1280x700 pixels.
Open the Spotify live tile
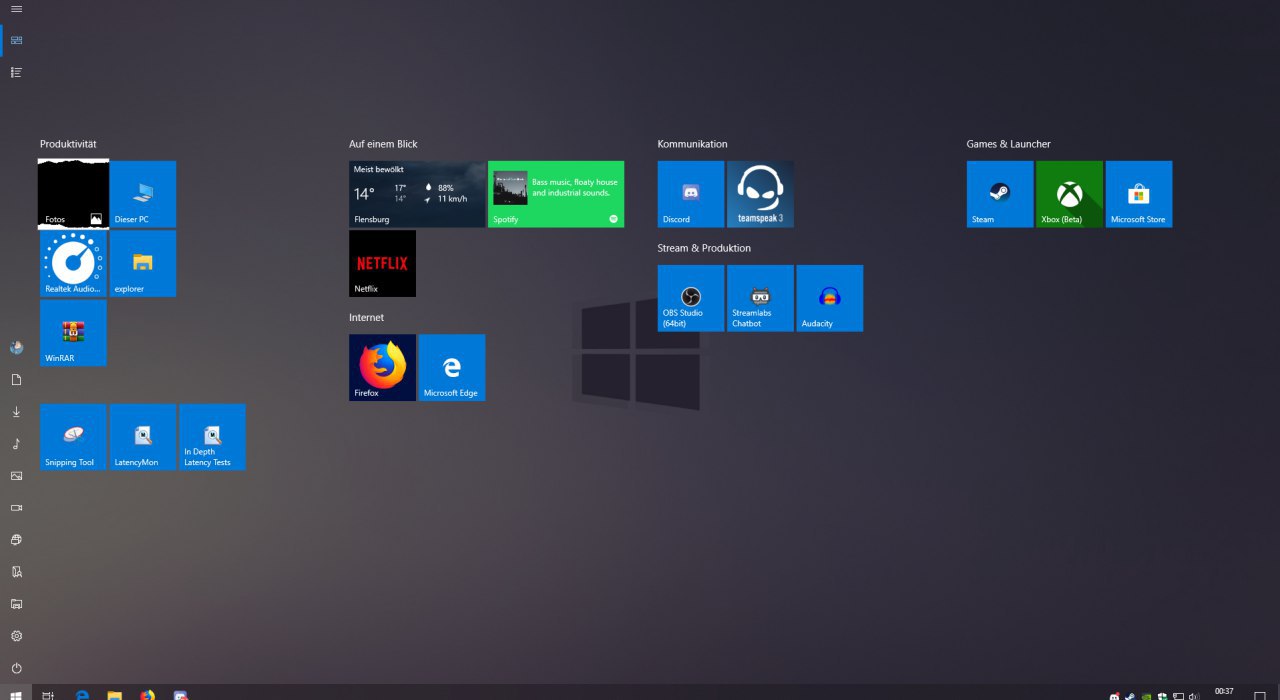tap(556, 194)
